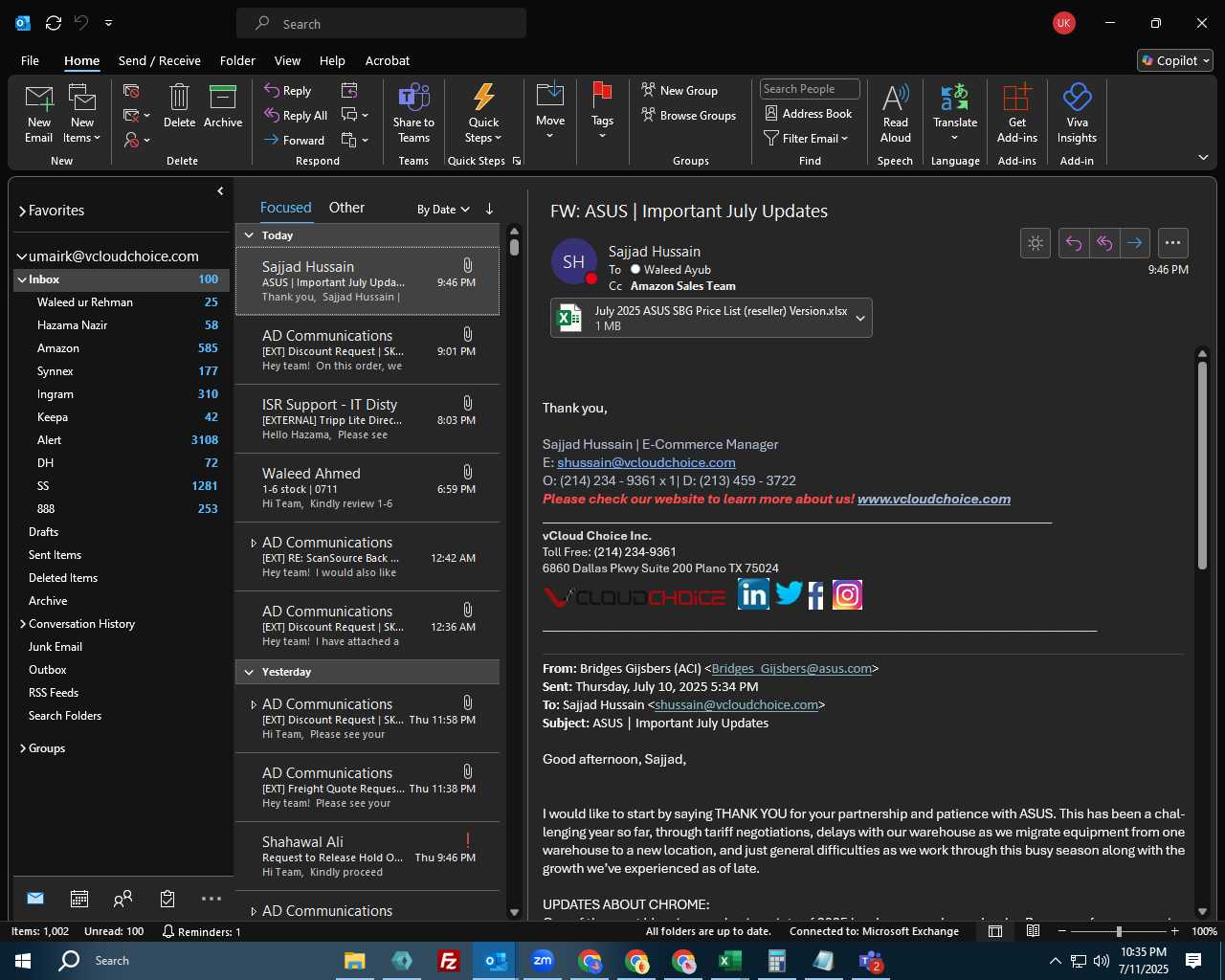Viewport: 1225px width, 980px height.
Task: Switch to Calendar view
Action: [x=79, y=899]
